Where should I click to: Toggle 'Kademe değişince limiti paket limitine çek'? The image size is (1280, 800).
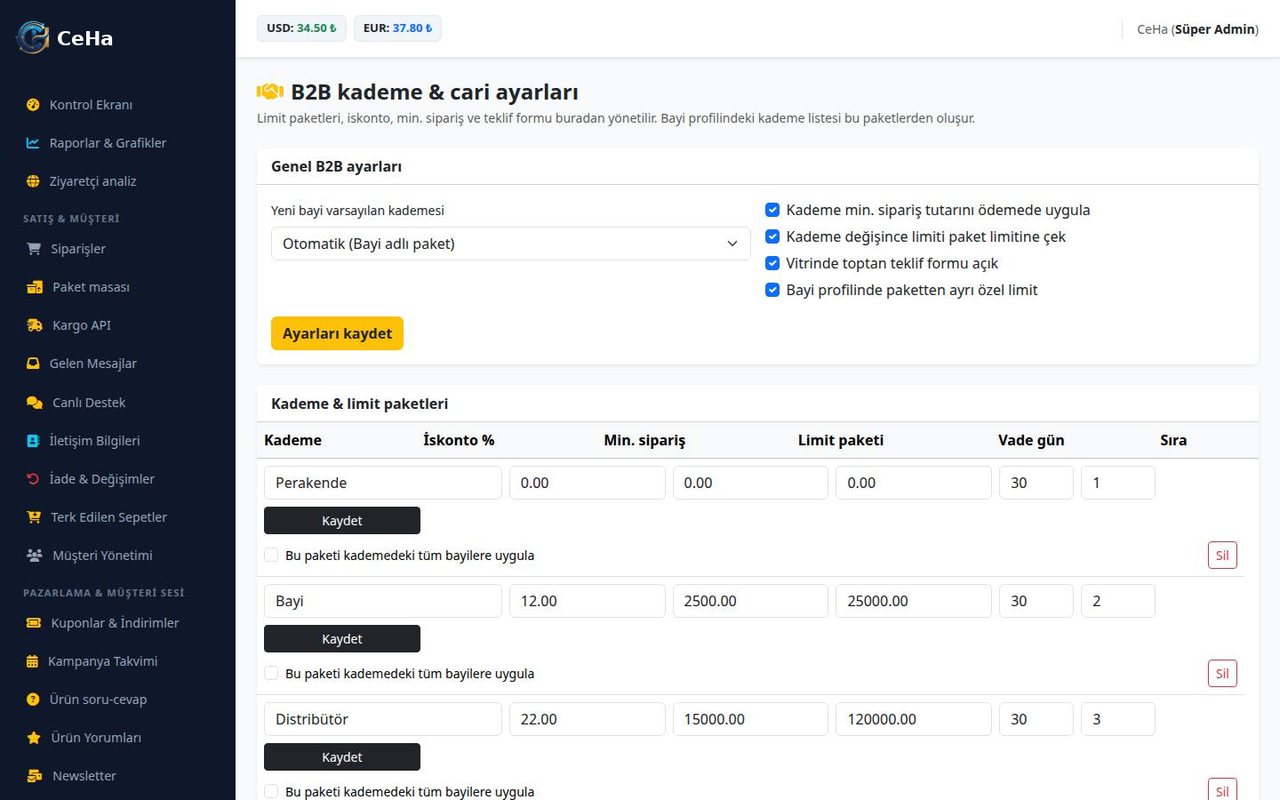[772, 237]
